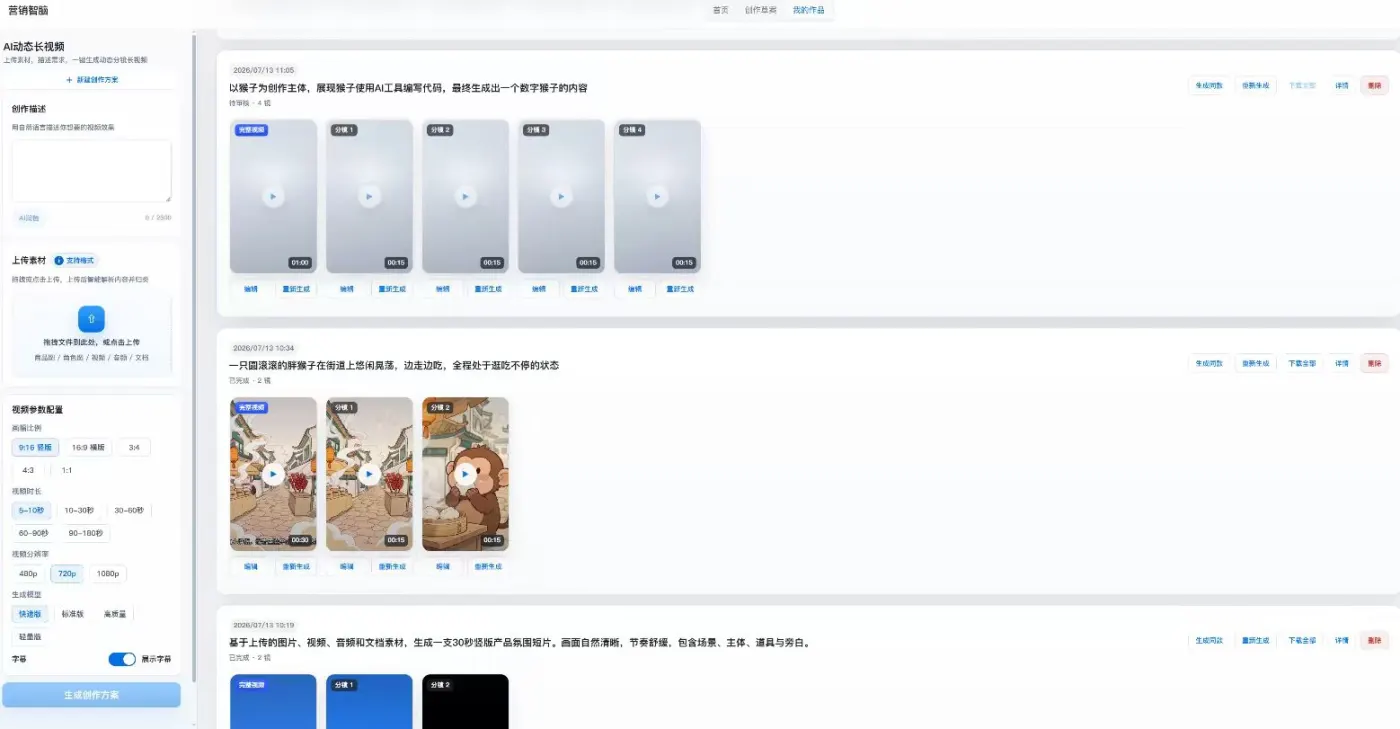Toggle the 展示字幕 switch
1400x729 pixels.
[x=122, y=659]
